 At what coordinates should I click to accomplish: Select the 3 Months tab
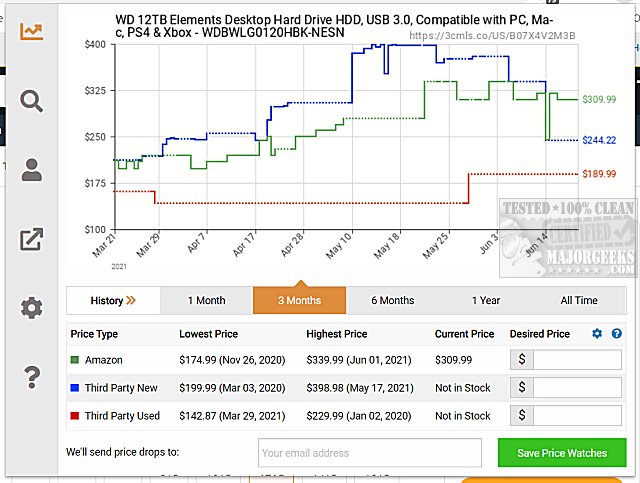coord(299,300)
